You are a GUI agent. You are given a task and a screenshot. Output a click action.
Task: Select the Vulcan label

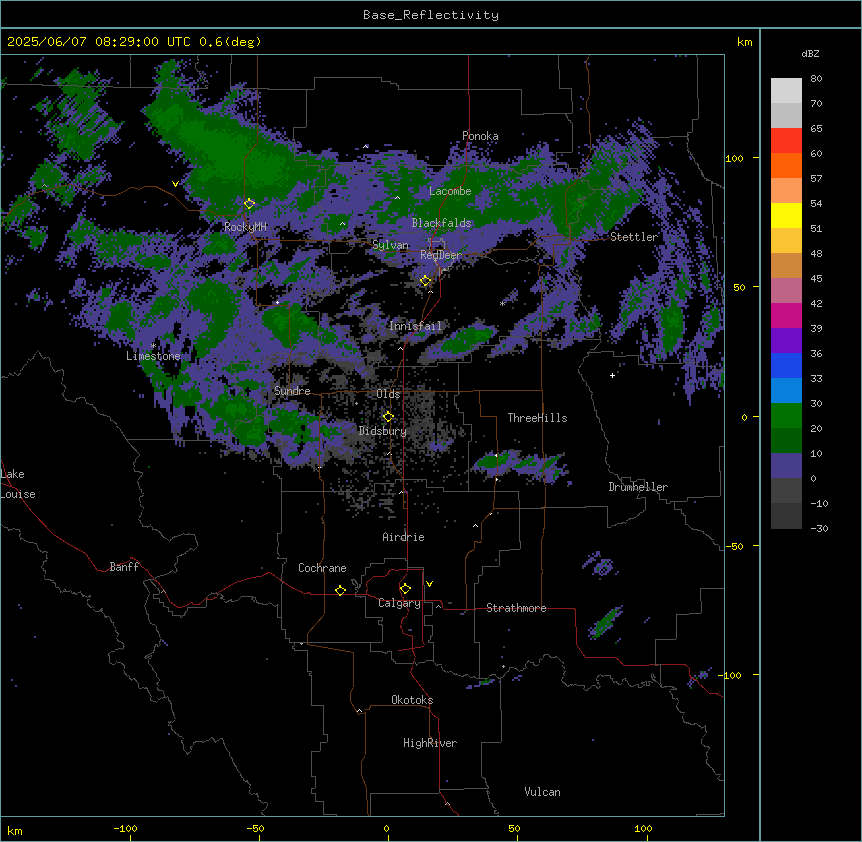[542, 792]
